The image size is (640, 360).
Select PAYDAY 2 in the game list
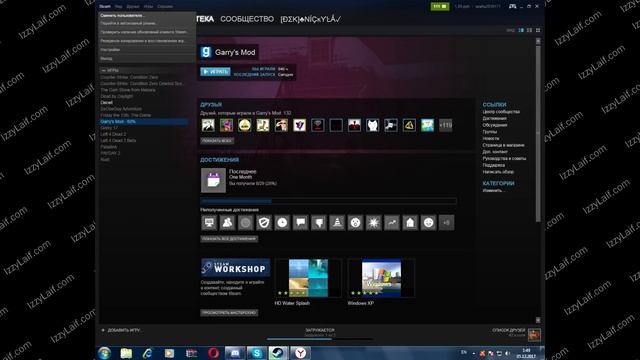110,153
